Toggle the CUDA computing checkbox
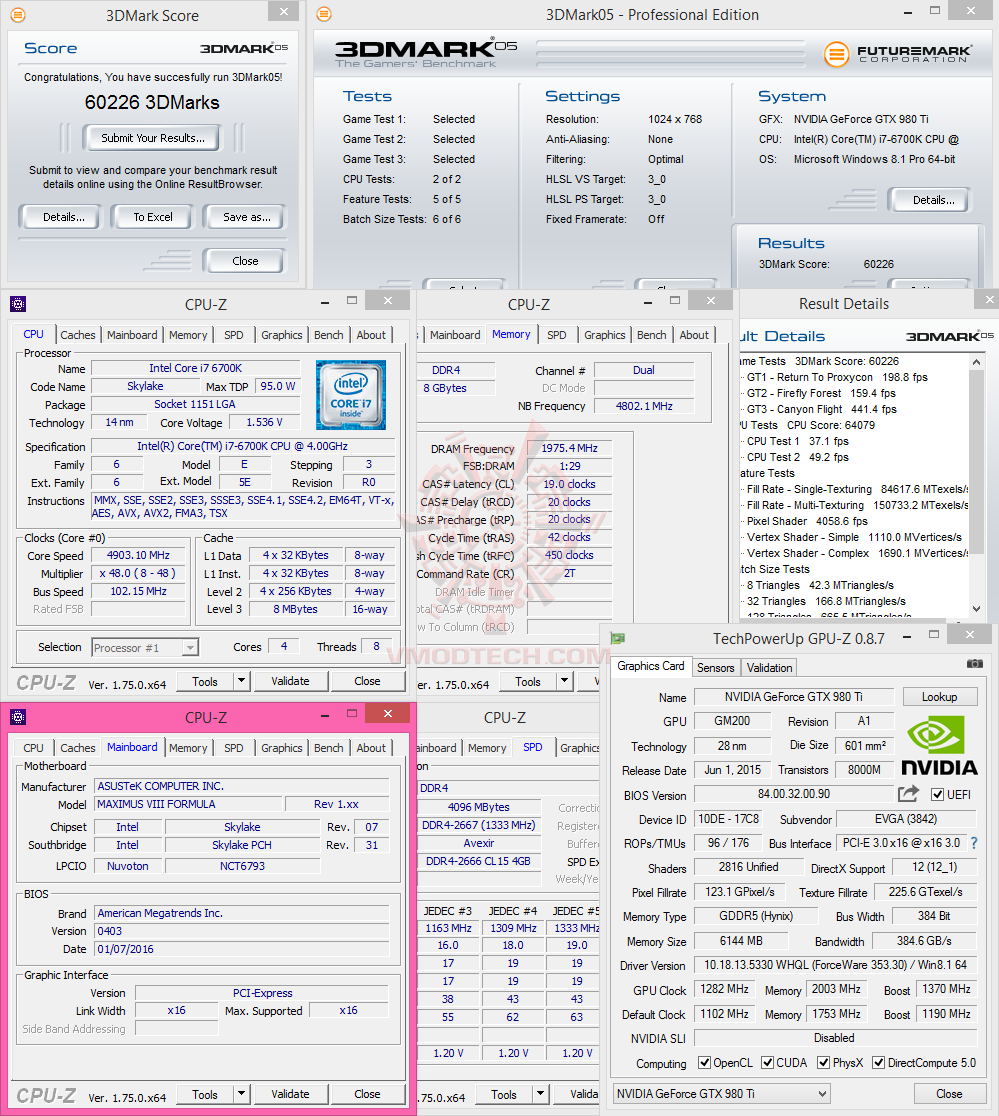Image resolution: width=999 pixels, height=1116 pixels. click(768, 1063)
